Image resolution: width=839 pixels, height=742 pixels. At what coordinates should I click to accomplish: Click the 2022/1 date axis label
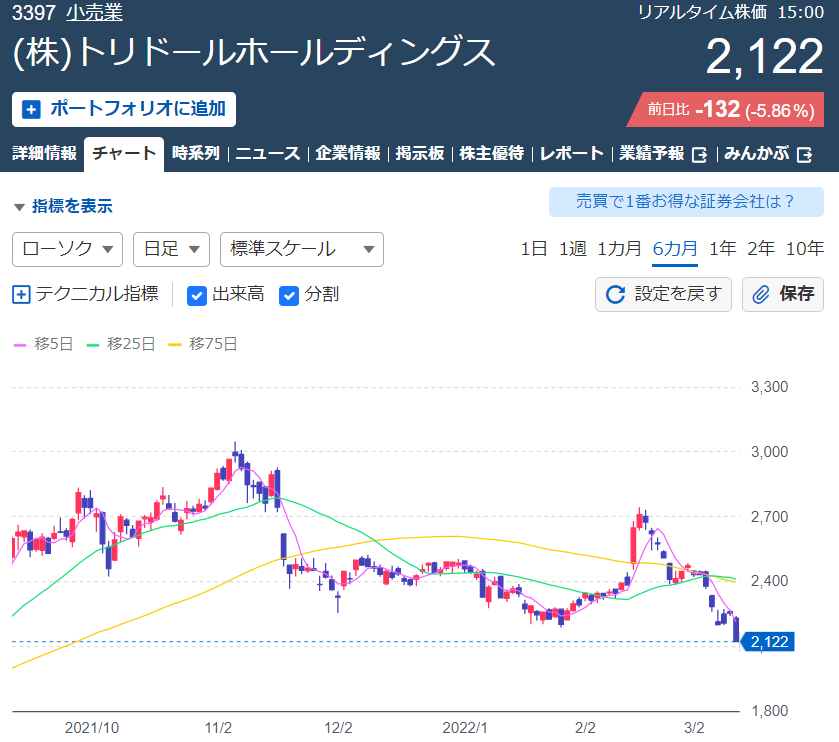(x=464, y=728)
